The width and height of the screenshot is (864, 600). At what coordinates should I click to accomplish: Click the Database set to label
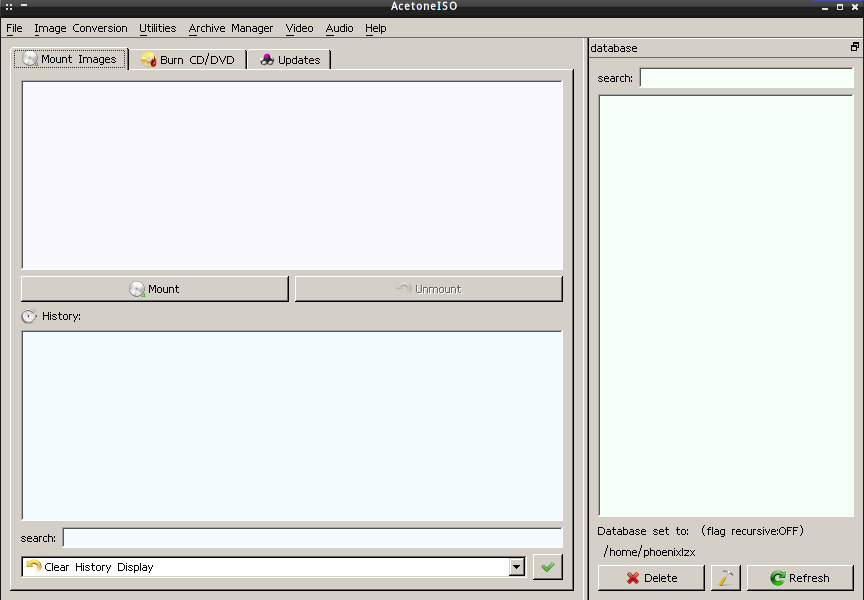[x=643, y=531]
